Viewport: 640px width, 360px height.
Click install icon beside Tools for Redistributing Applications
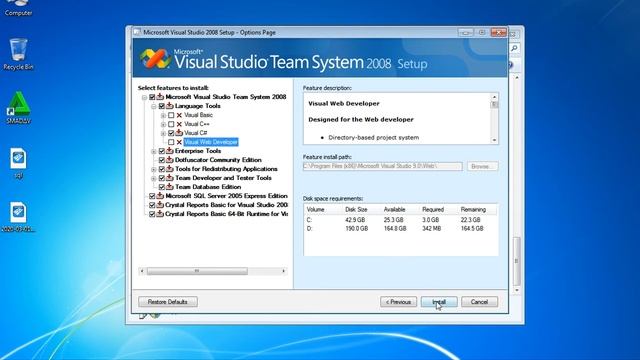[x=170, y=169]
